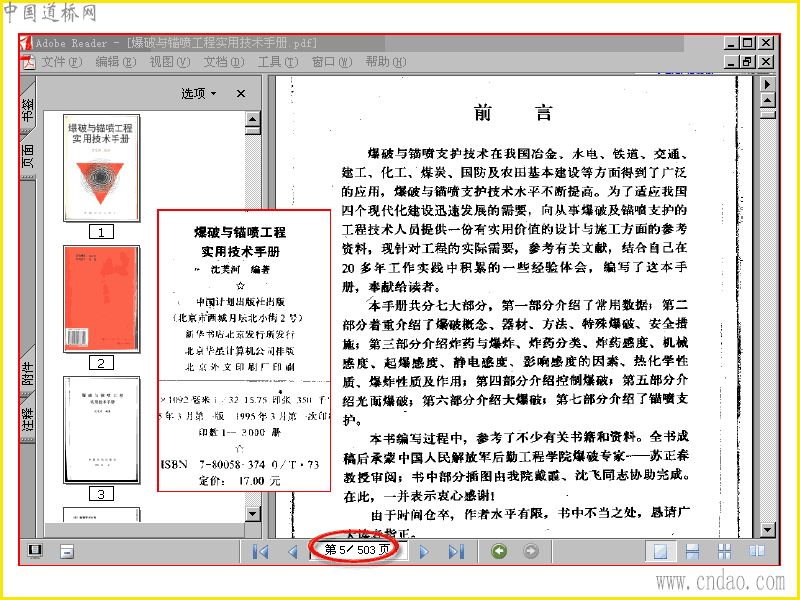Go to the first page

click(x=261, y=552)
